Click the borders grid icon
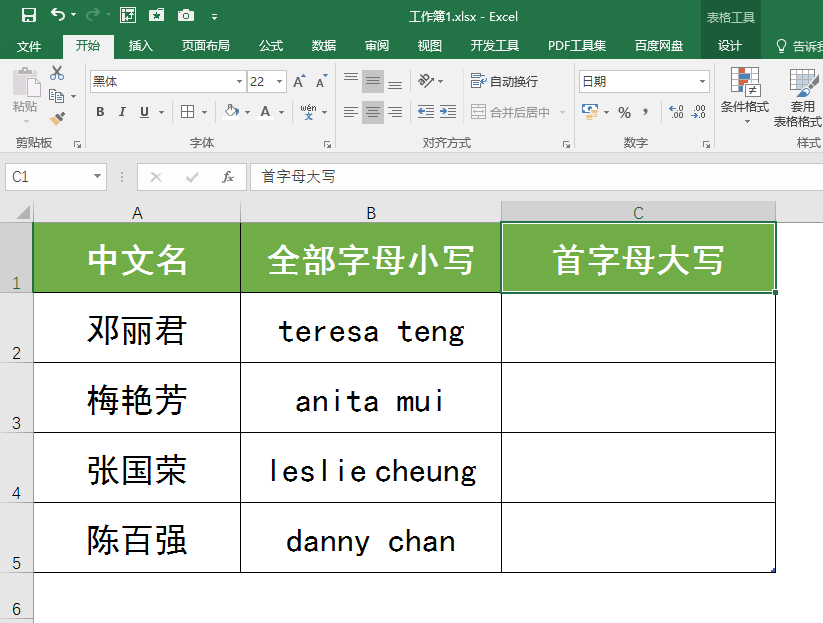The image size is (823, 623). 187,112
